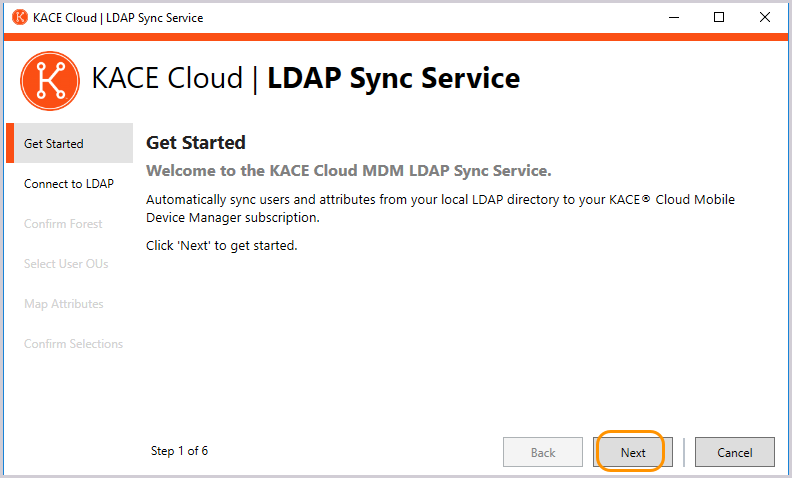Close the LDAP Sync Service window
The width and height of the screenshot is (792, 478).
pos(765,17)
